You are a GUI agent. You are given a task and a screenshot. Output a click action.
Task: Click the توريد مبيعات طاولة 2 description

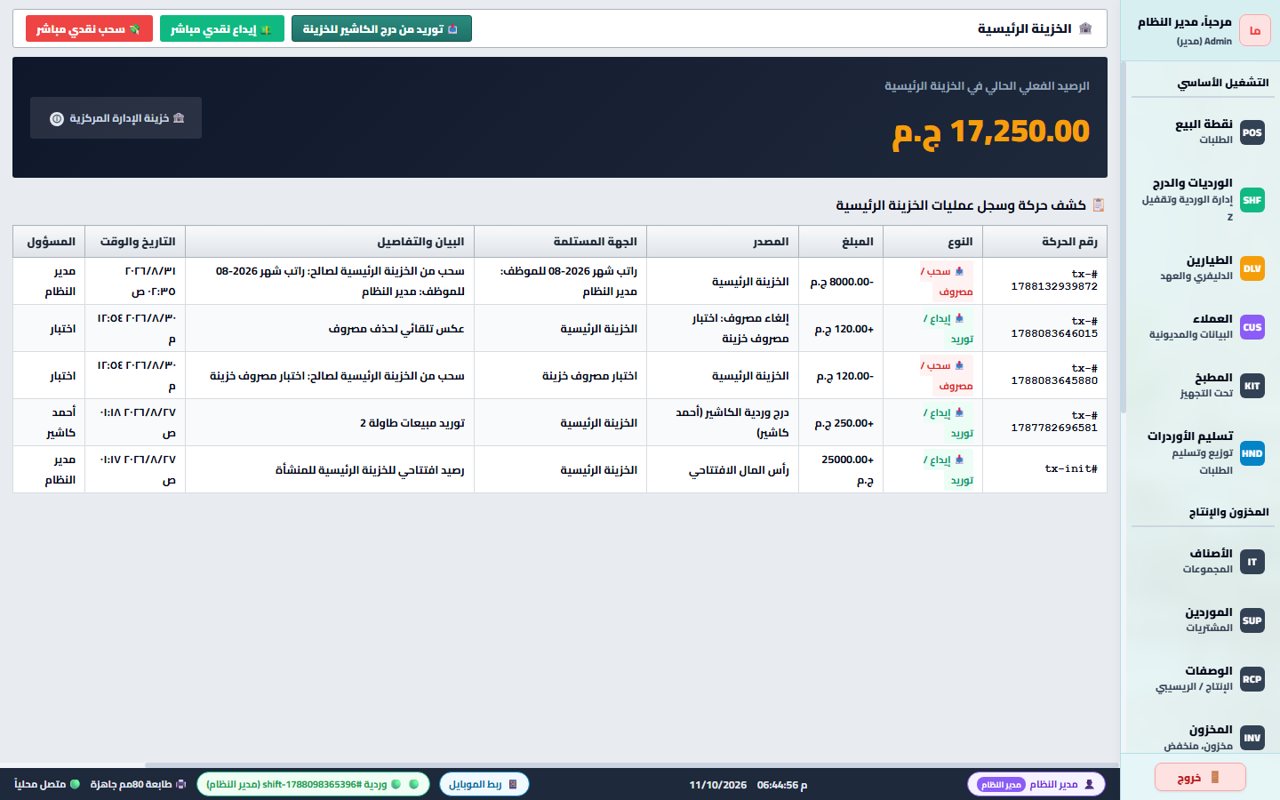412,423
